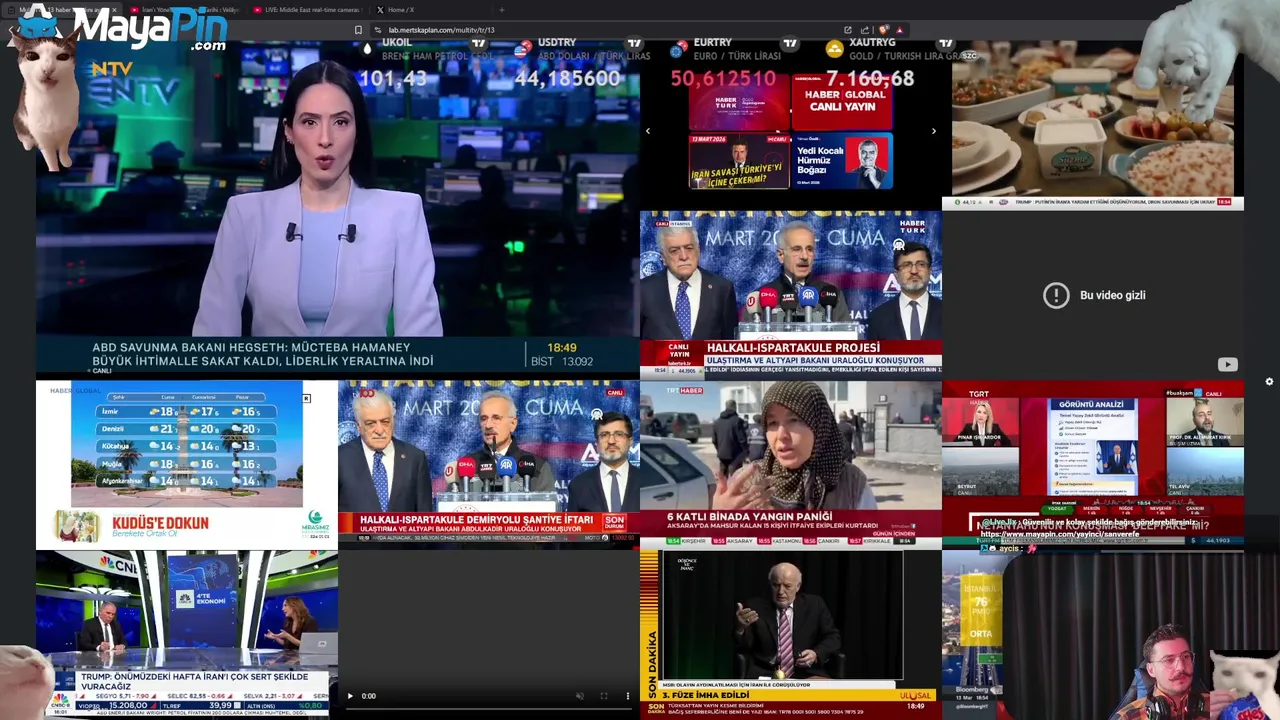Select the Haber Türk Halkalı-Ispartakule tile

click(791, 295)
